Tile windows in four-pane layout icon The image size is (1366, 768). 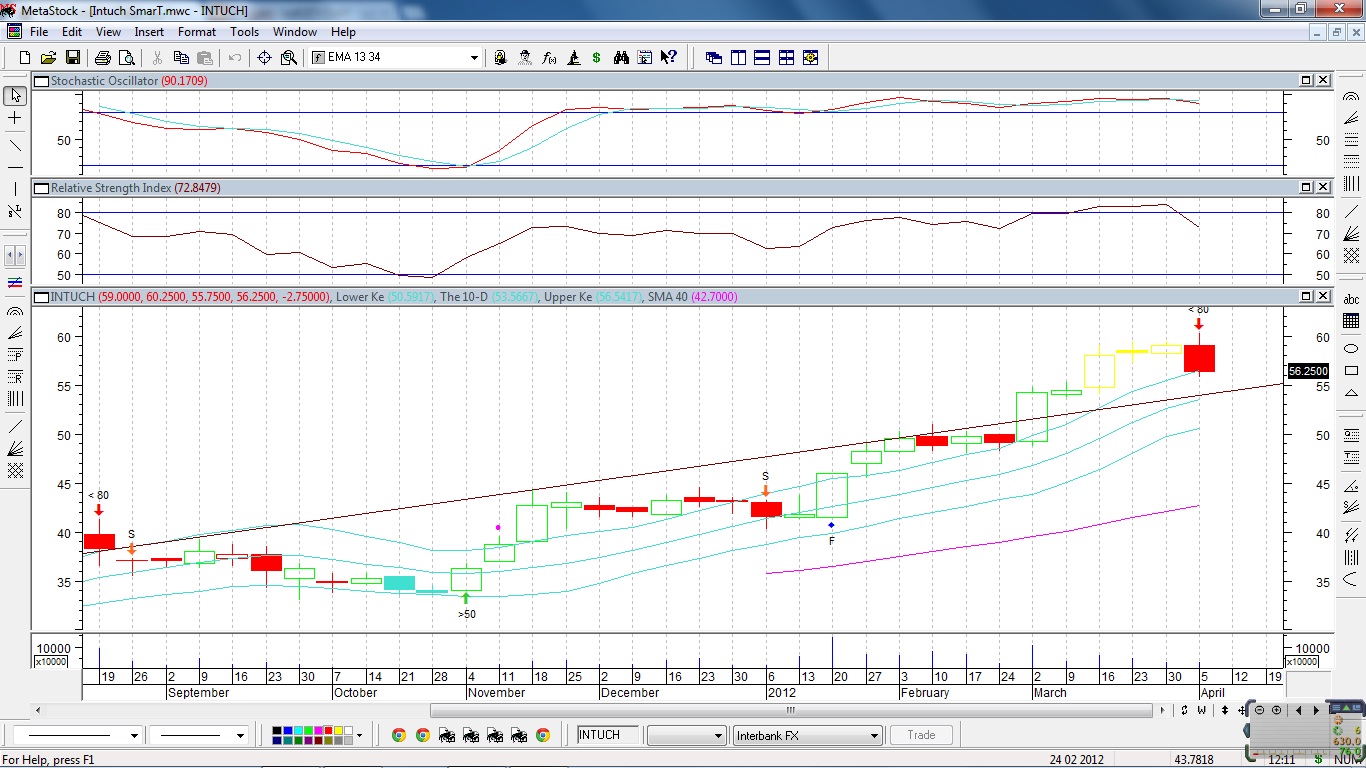pos(786,58)
